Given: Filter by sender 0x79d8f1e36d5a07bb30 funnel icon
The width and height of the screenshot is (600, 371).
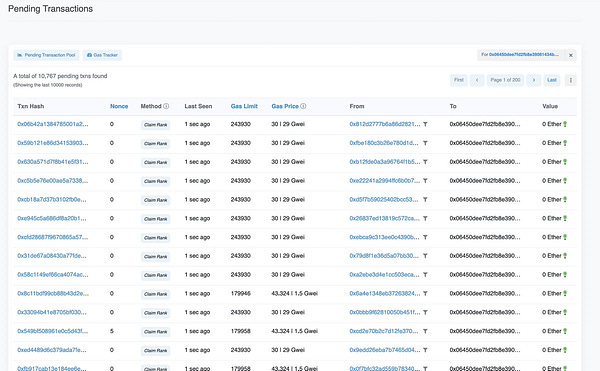Looking at the screenshot, I should tap(425, 256).
